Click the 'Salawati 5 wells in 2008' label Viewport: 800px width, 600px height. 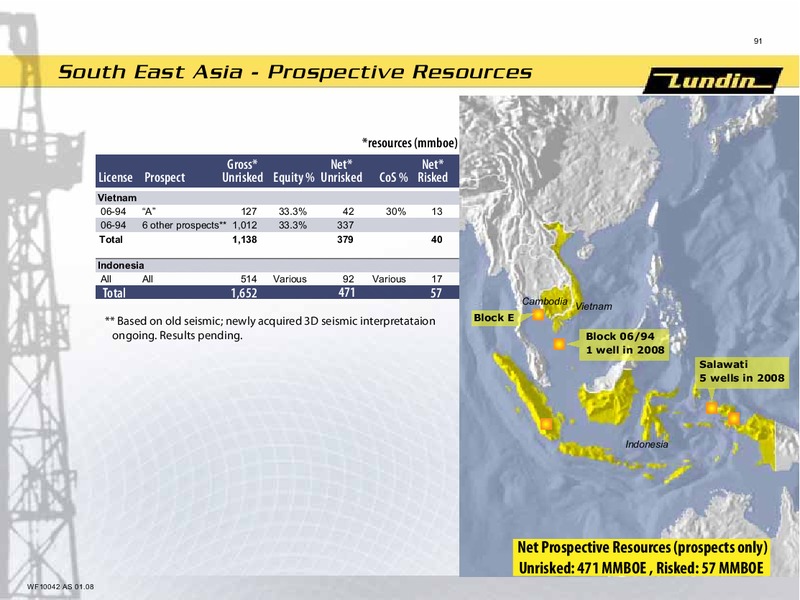pyautogui.click(x=741, y=371)
